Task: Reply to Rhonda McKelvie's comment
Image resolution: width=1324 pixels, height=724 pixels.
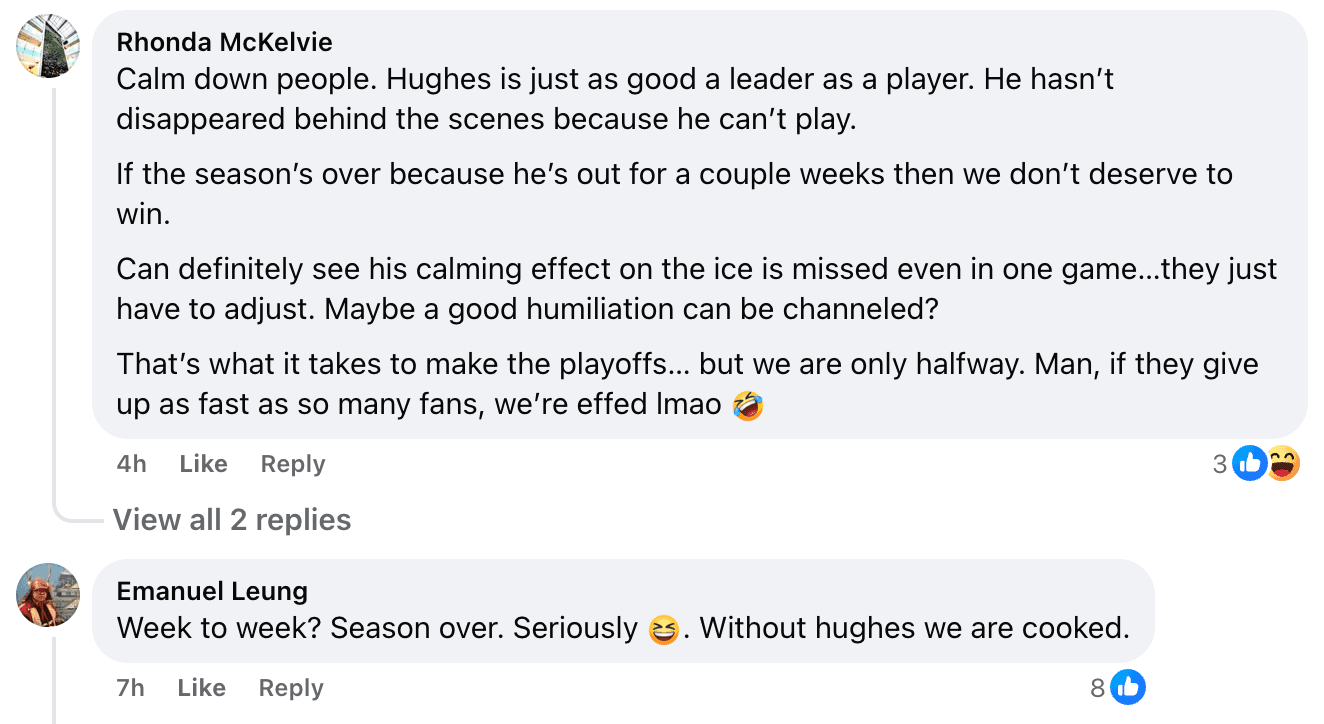Action: [x=292, y=464]
